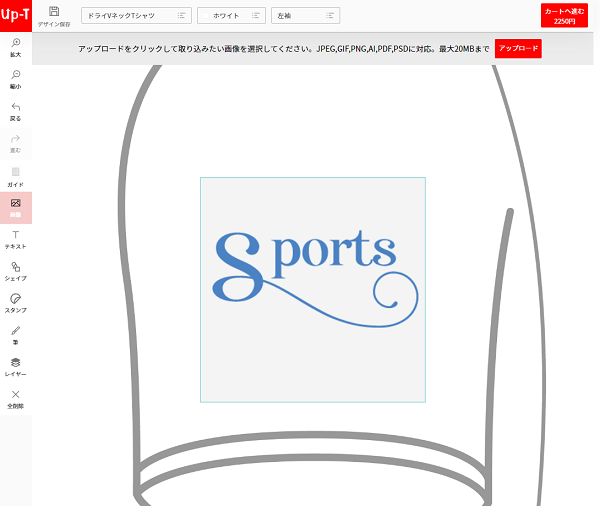This screenshot has width=600, height=506.
Task: Open the ホワイト color dropdown
Action: click(231, 16)
